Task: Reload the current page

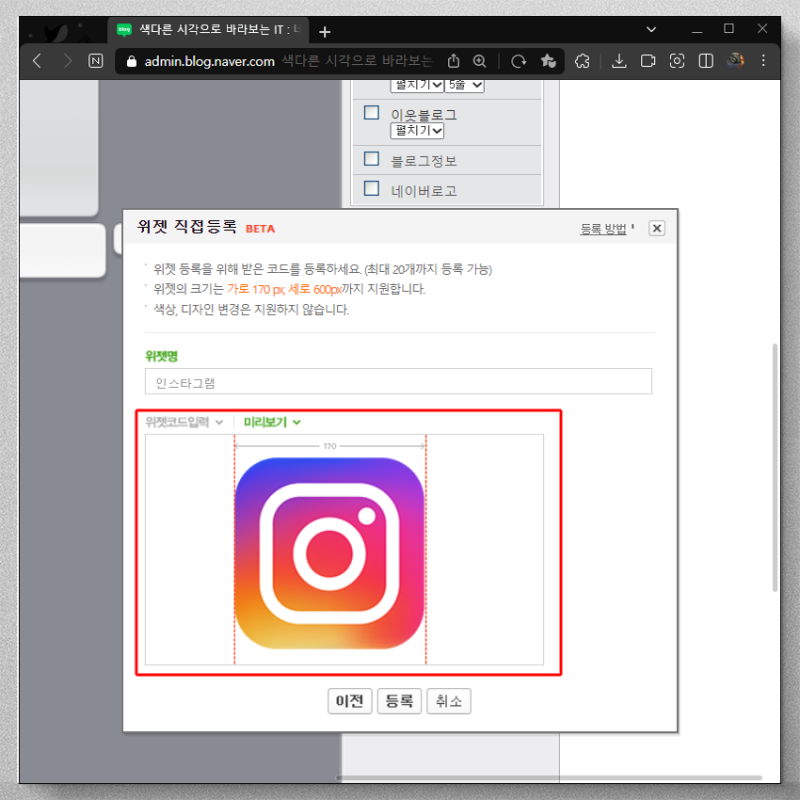Action: pos(518,61)
